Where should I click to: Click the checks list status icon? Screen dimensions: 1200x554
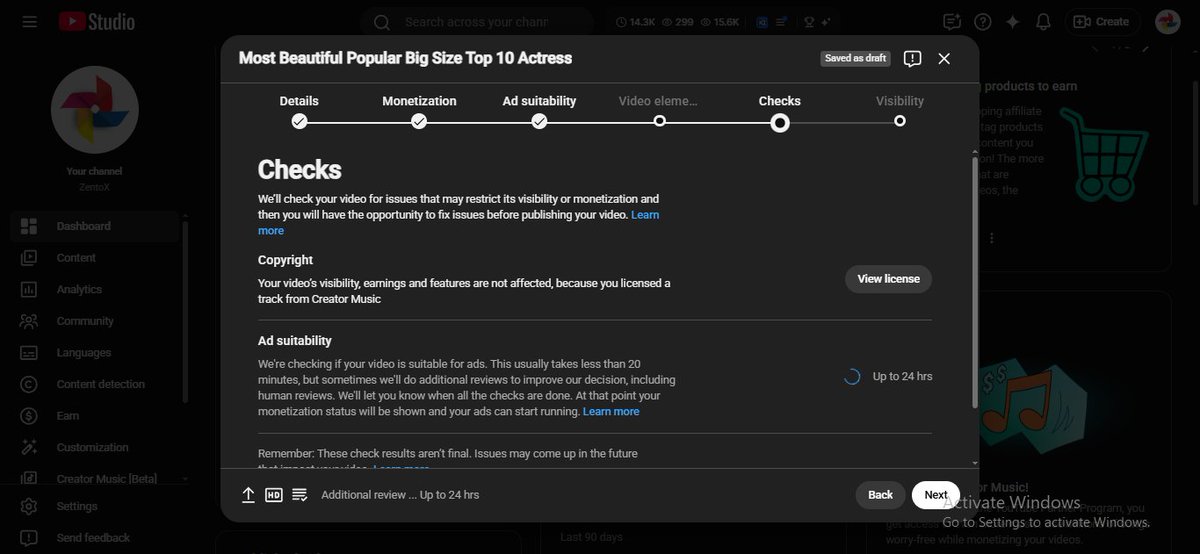click(299, 495)
